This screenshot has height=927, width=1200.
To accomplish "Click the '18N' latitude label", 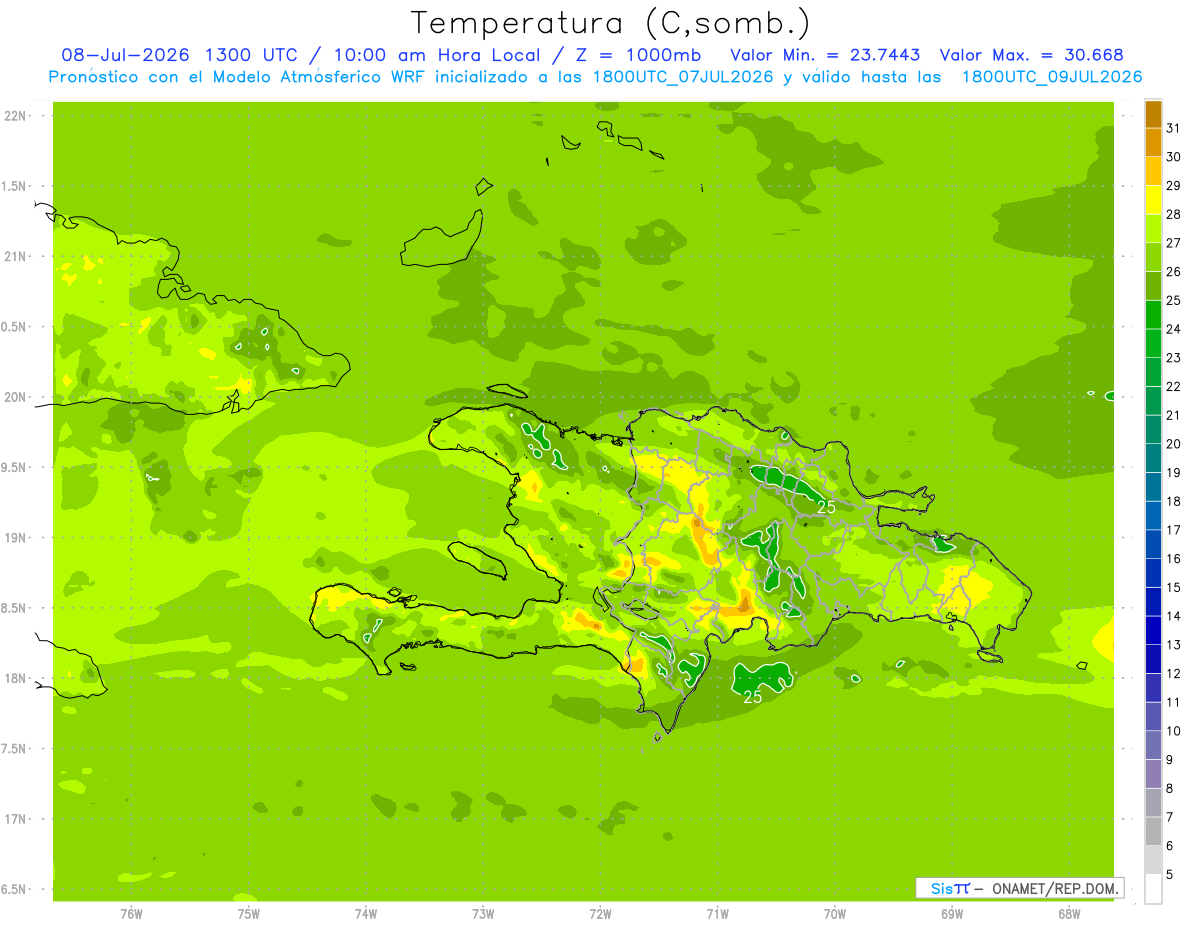I will pos(15,678).
